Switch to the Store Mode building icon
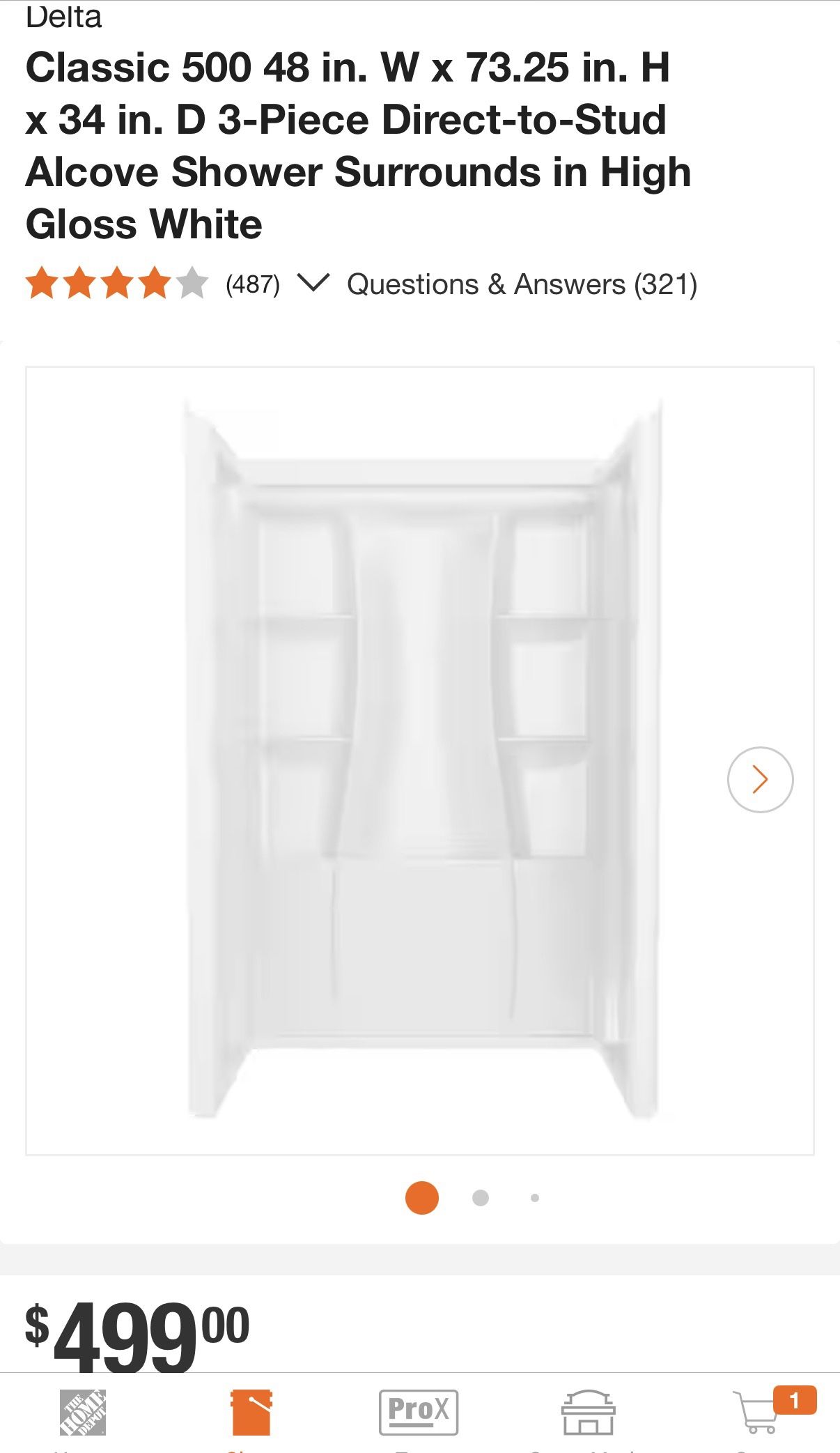The height and width of the screenshot is (1453, 840). (588, 1412)
